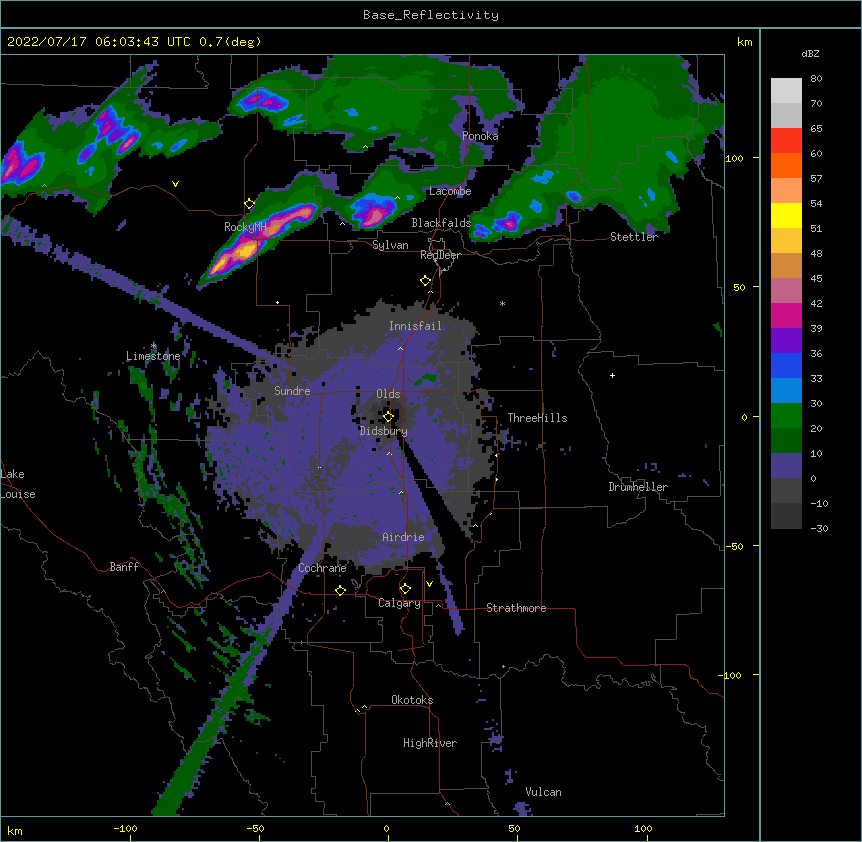Click the 42 dBZ magenta legend swatch
Viewport: 862px width, 842px height.
pos(786,315)
